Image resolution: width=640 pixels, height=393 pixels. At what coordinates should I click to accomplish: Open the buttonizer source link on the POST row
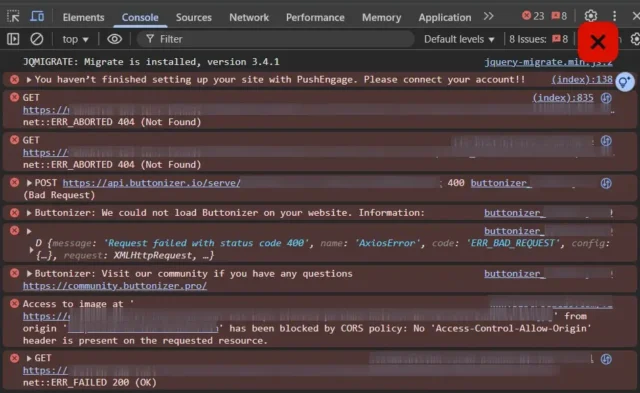[x=501, y=183]
